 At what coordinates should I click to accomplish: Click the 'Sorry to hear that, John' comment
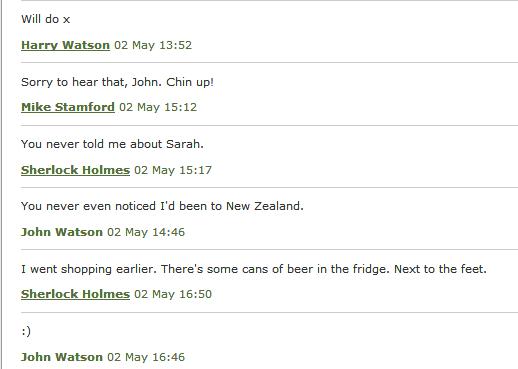[x=117, y=82]
